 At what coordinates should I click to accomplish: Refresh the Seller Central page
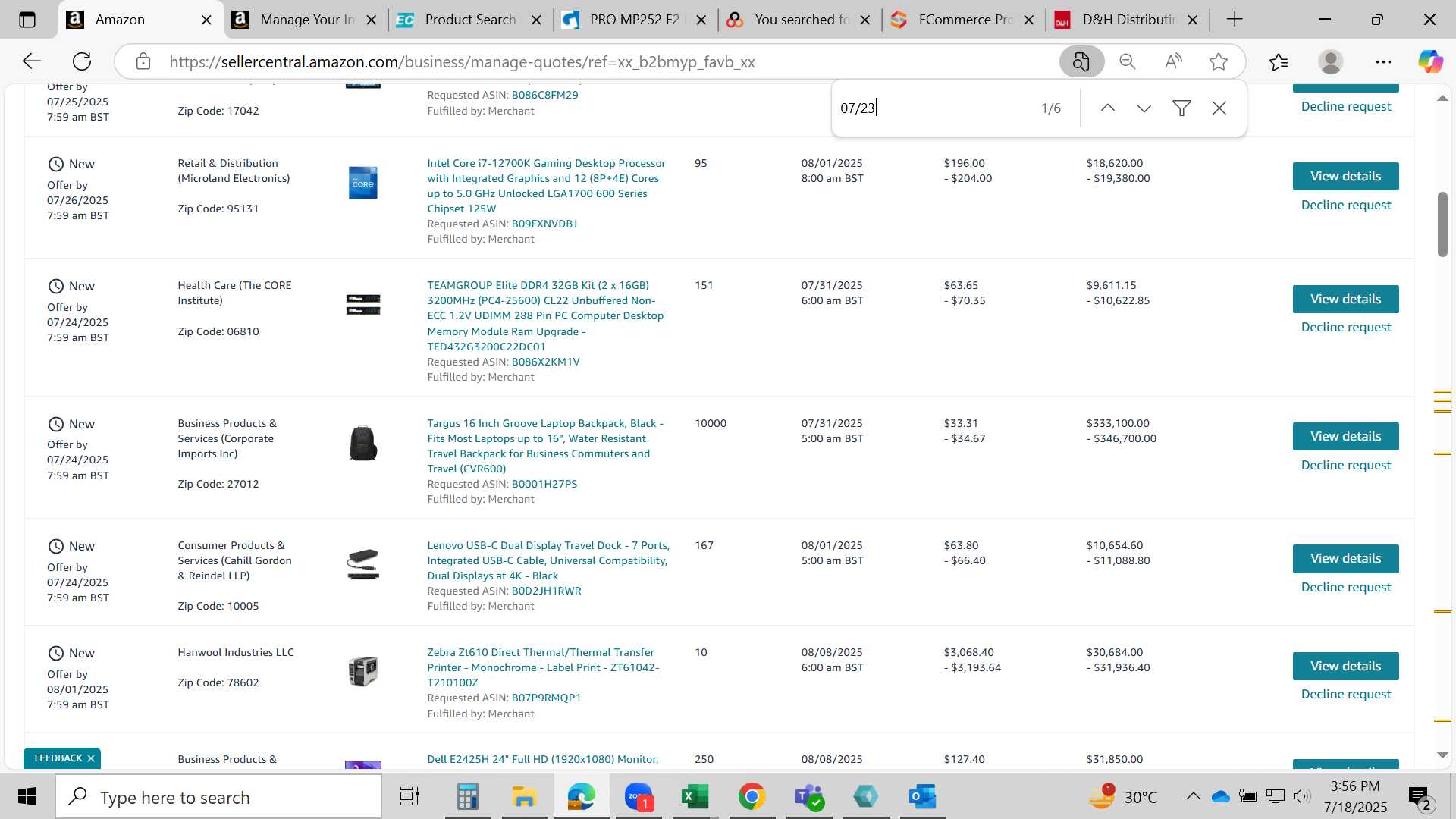click(x=82, y=61)
